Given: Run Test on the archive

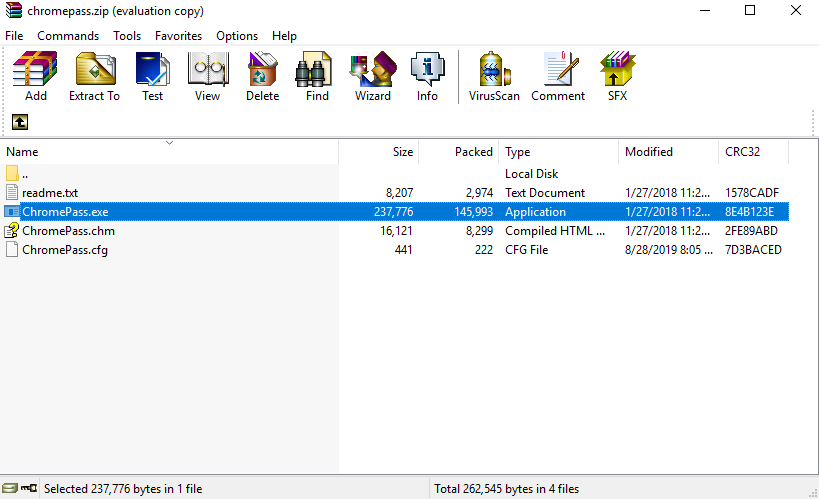Looking at the screenshot, I should point(153,76).
